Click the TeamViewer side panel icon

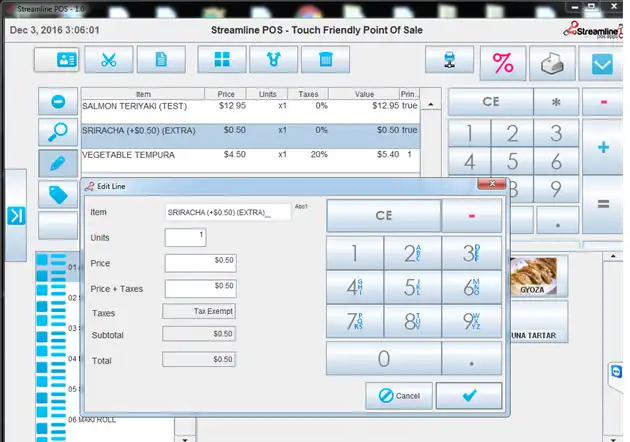(616, 371)
